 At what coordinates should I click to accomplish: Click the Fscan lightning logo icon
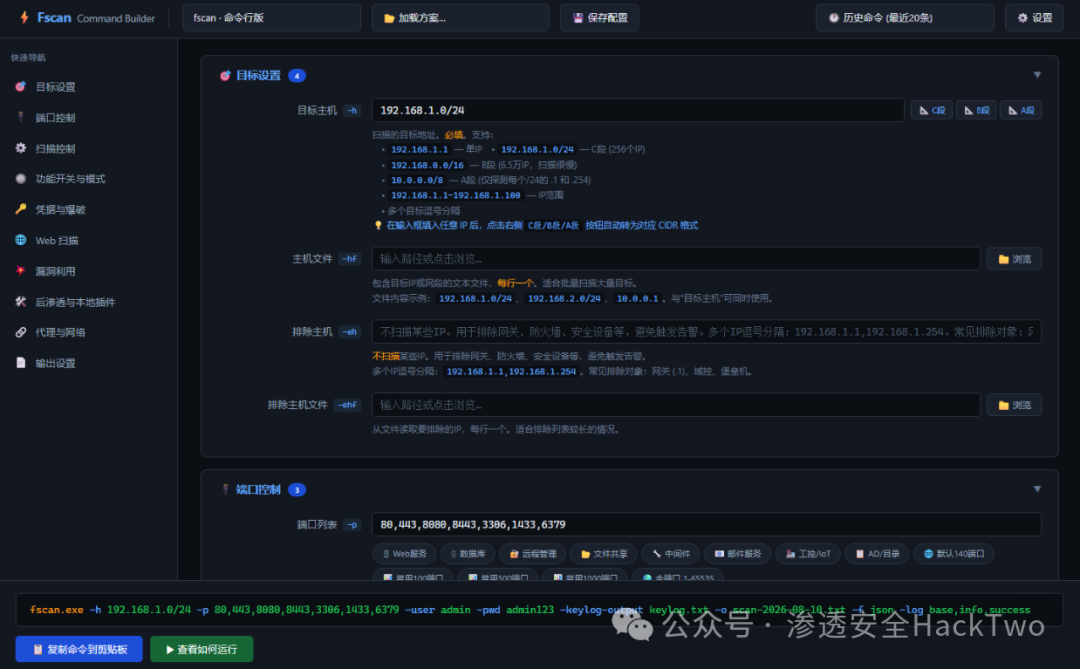[x=24, y=17]
